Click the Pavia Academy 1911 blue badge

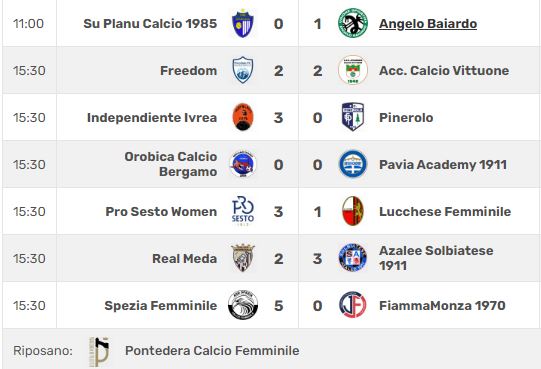(x=353, y=164)
